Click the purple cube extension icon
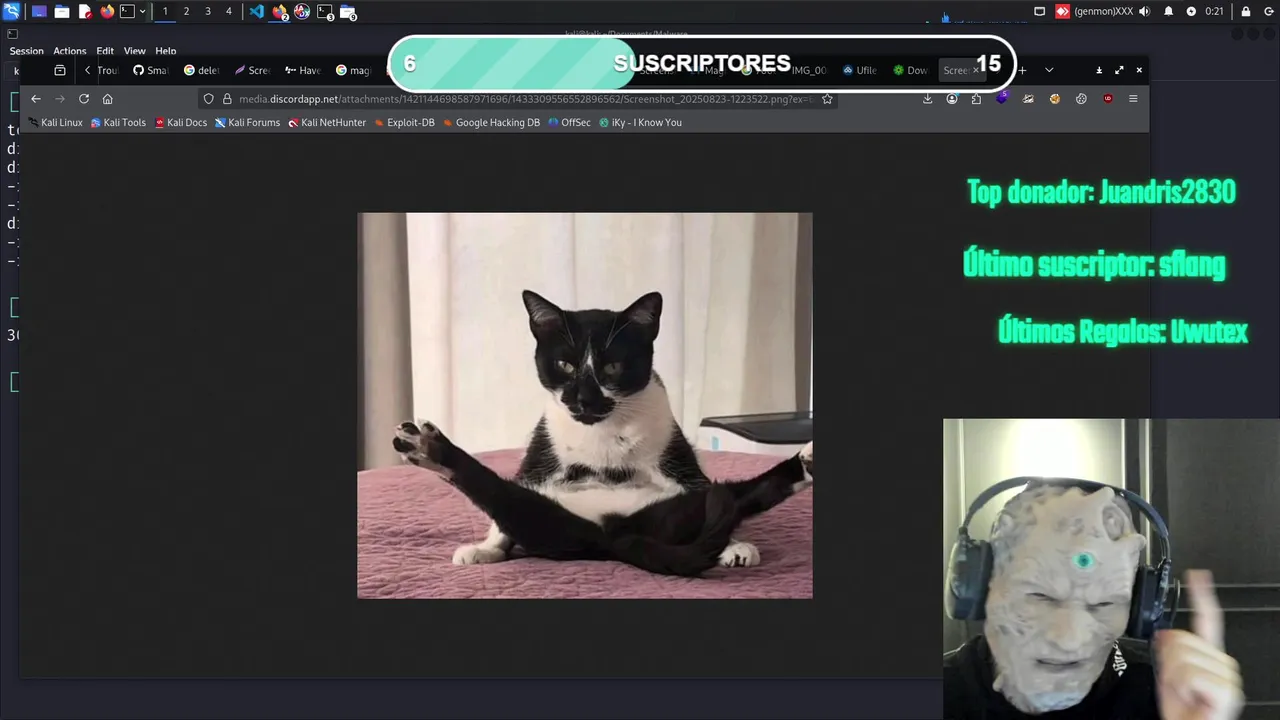 (1001, 98)
